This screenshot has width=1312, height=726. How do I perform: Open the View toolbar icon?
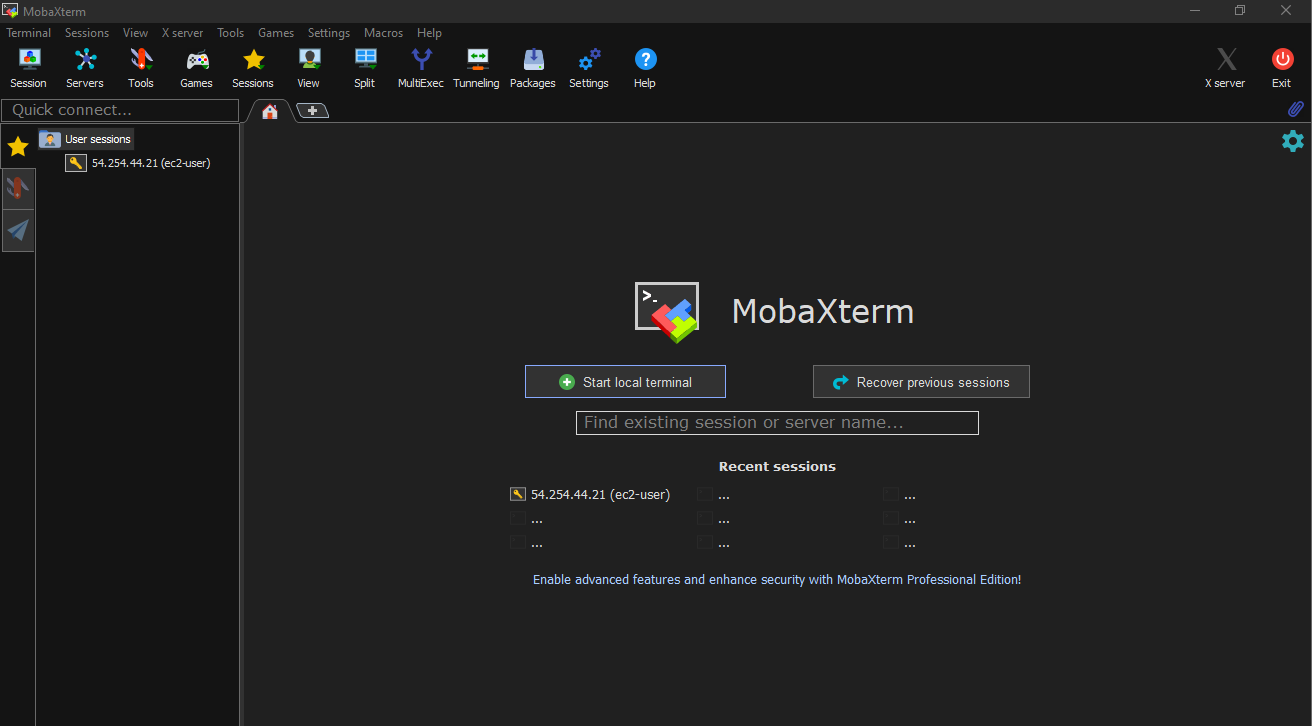point(309,68)
